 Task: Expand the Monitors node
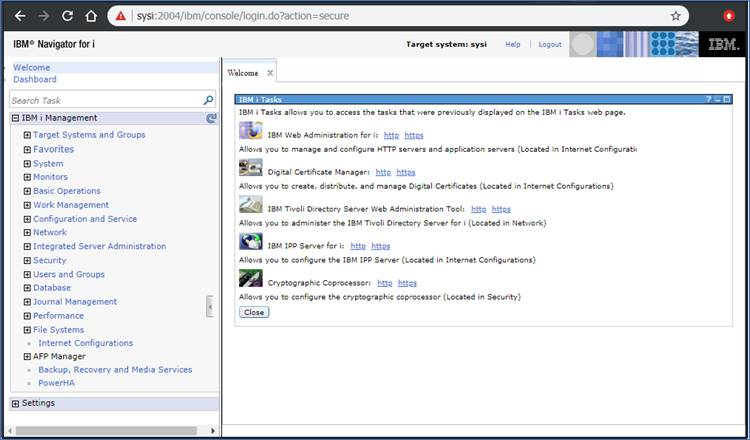click(27, 177)
